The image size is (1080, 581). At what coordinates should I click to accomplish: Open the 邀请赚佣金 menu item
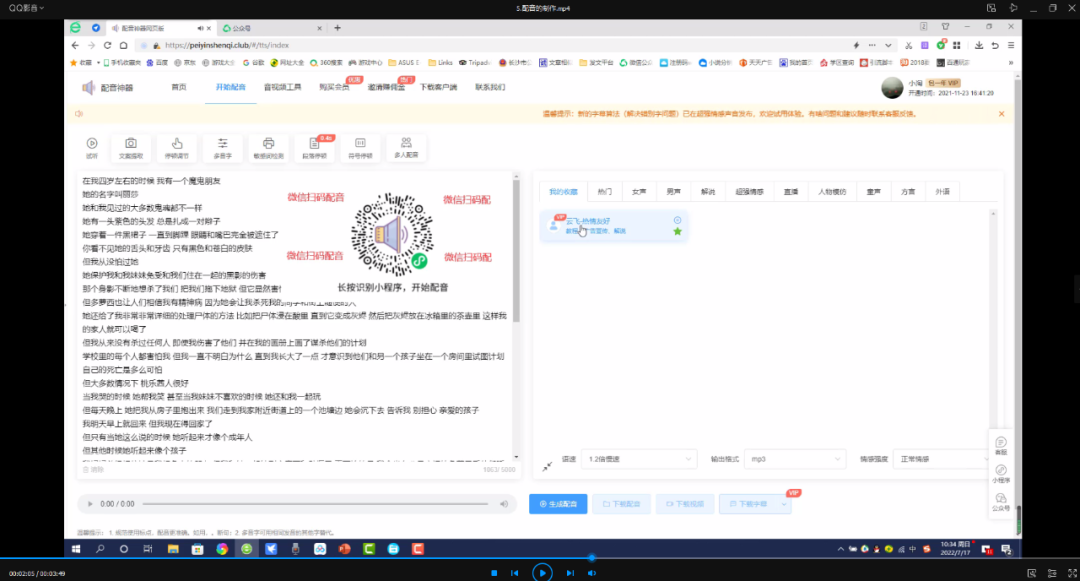point(386,87)
